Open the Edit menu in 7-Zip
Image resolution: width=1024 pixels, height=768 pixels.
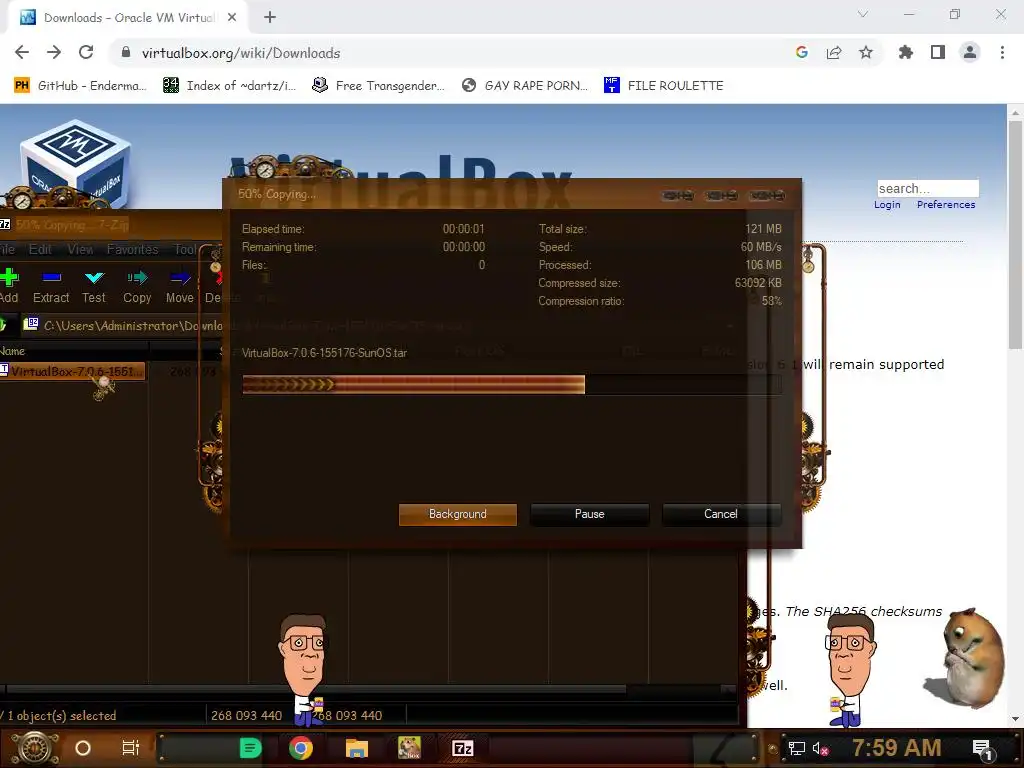tap(40, 249)
